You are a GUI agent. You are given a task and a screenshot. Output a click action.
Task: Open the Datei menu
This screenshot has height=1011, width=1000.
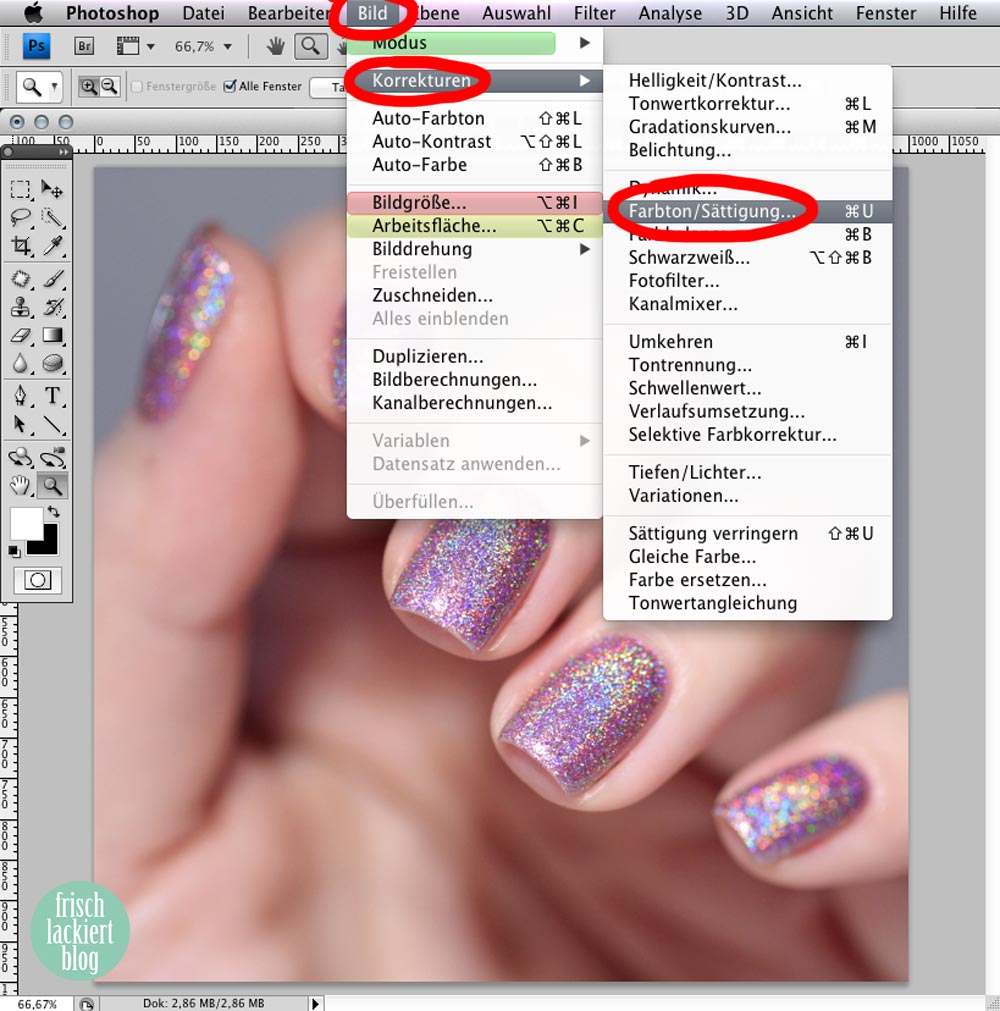click(203, 12)
